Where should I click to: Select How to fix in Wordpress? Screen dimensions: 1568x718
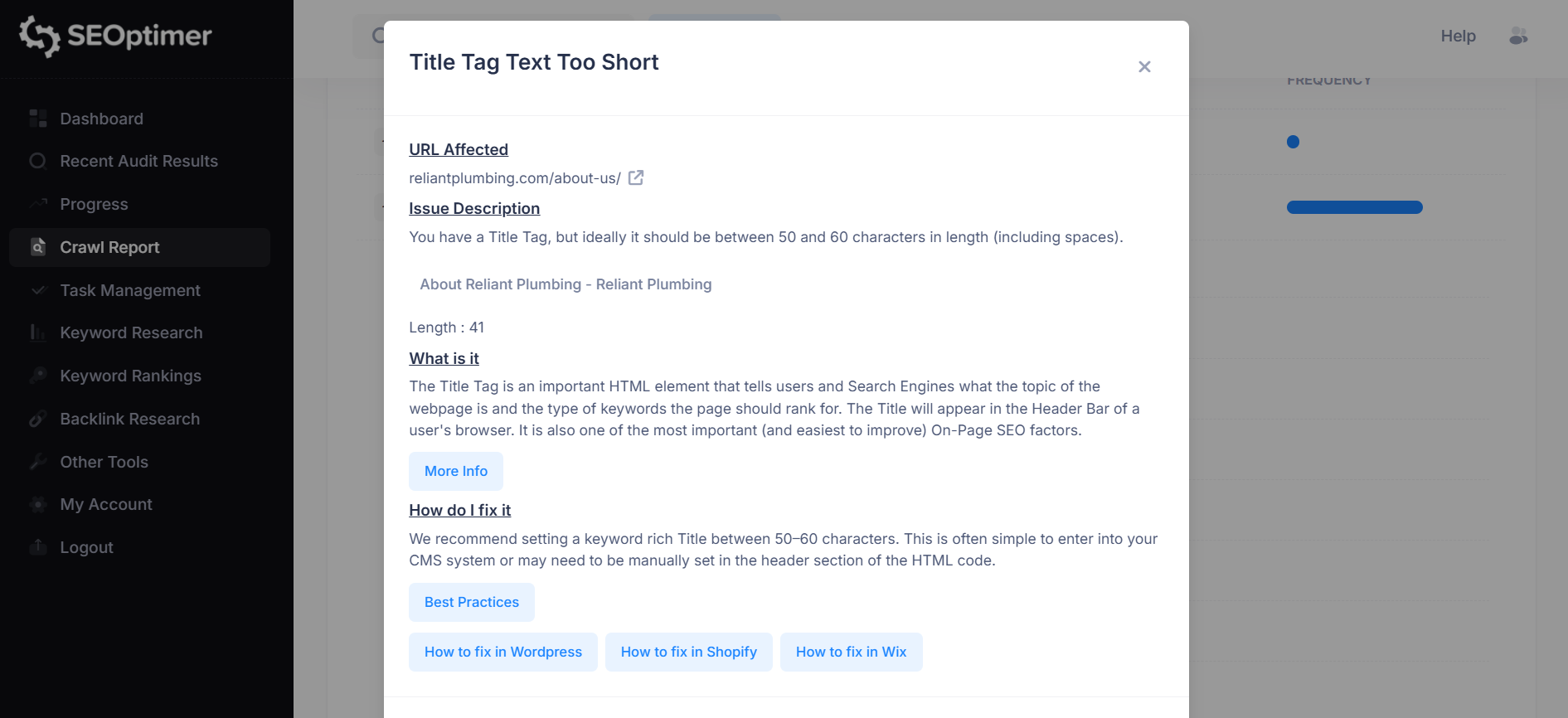[x=503, y=652]
